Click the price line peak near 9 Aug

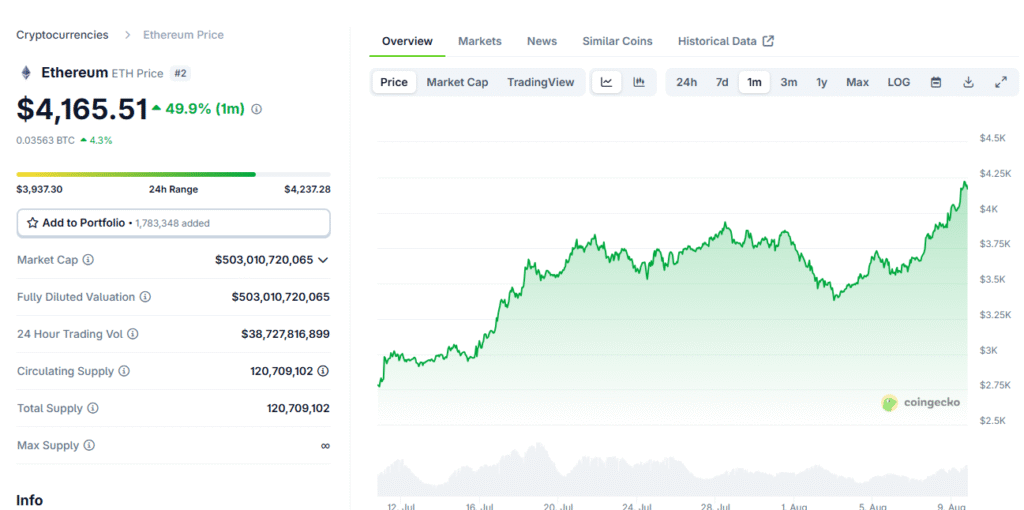pyautogui.click(x=965, y=185)
